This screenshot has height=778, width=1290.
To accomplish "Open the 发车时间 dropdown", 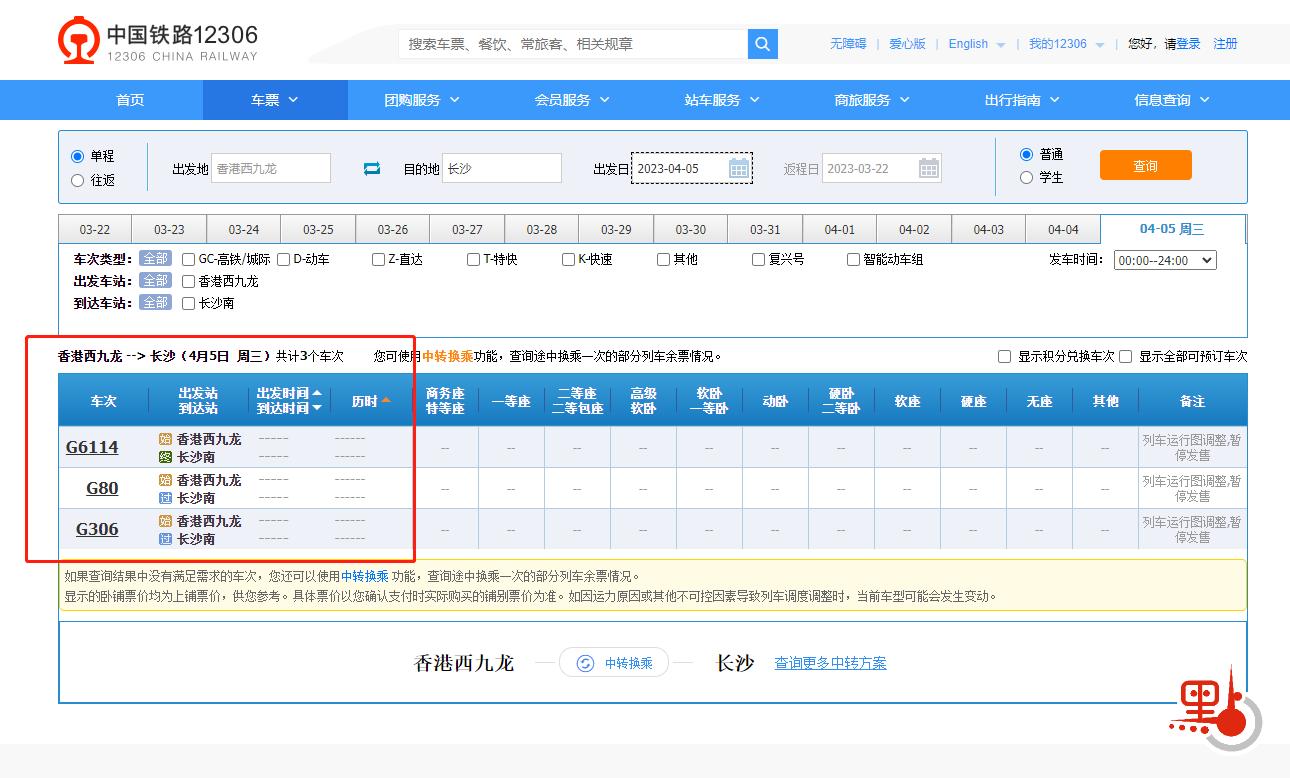I will tap(1164, 259).
